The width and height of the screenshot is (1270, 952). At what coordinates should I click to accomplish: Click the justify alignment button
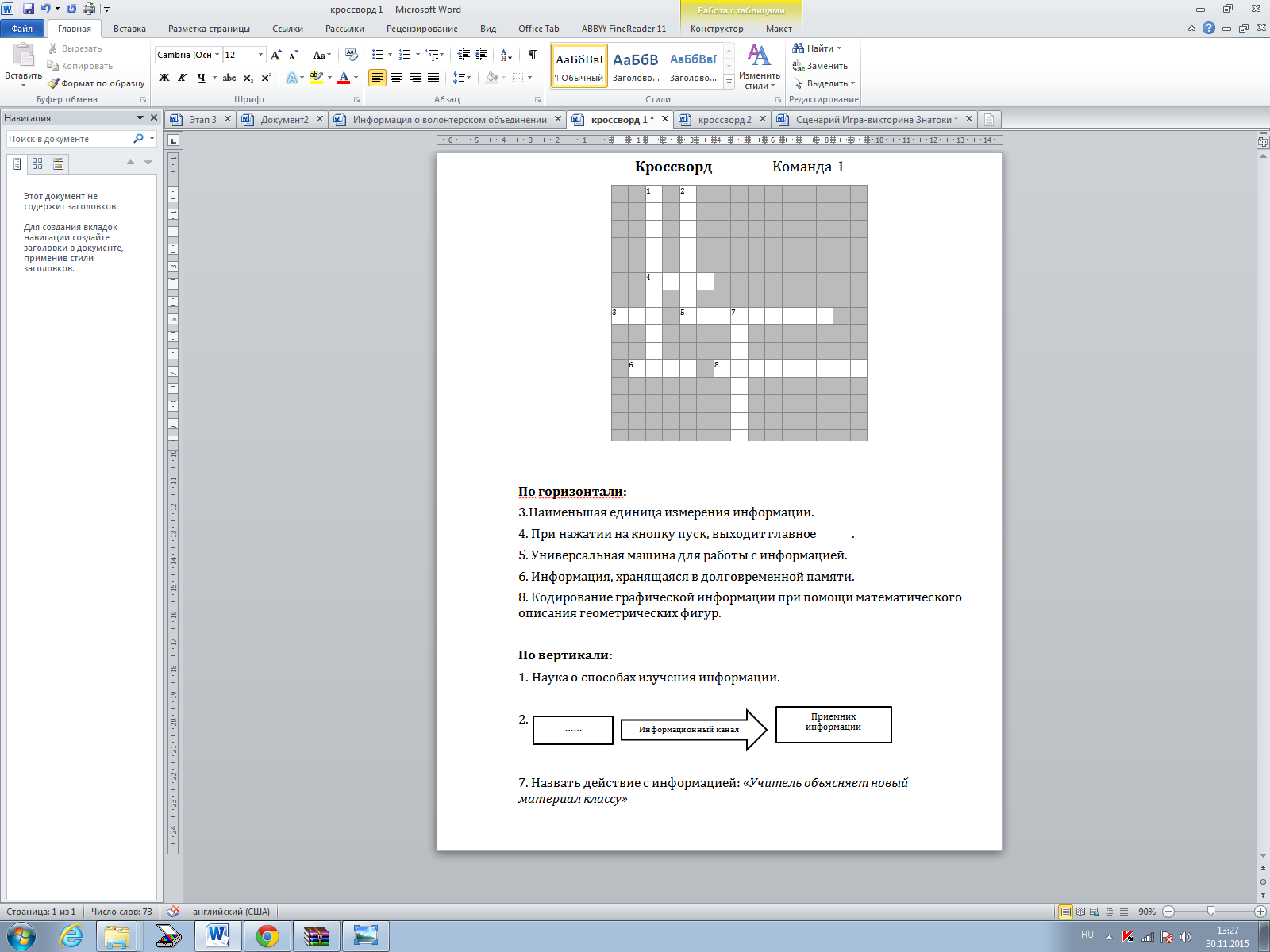click(433, 78)
